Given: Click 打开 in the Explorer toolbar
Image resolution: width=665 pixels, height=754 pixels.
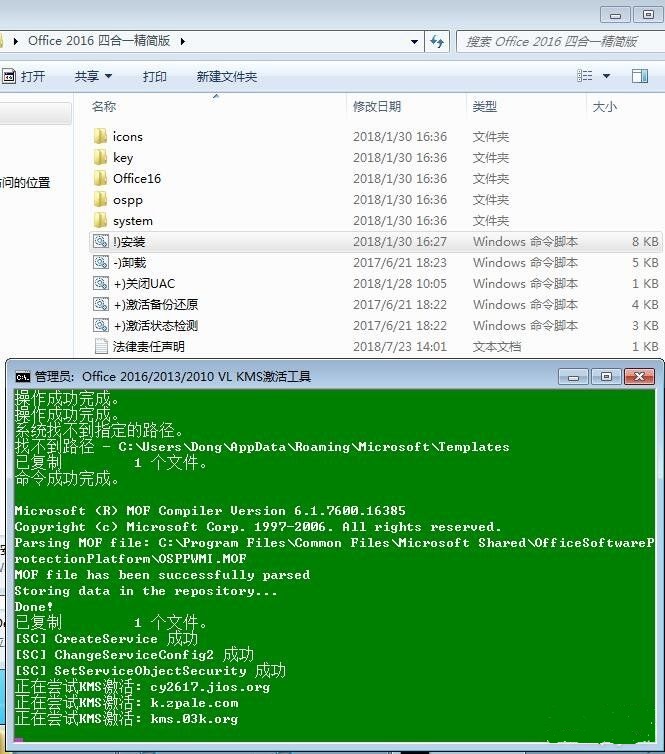Looking at the screenshot, I should pos(33,76).
